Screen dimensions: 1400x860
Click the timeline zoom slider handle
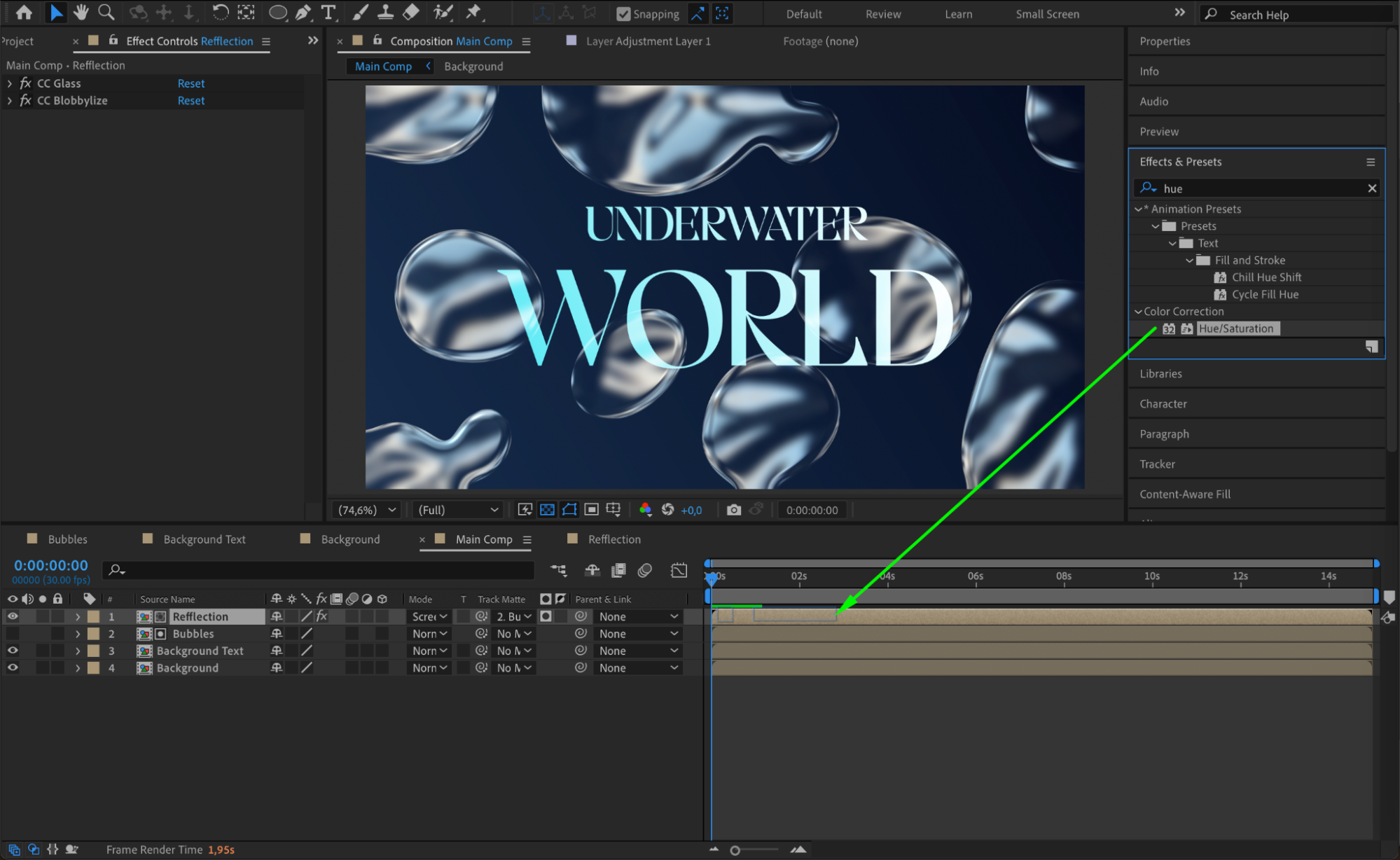735,850
